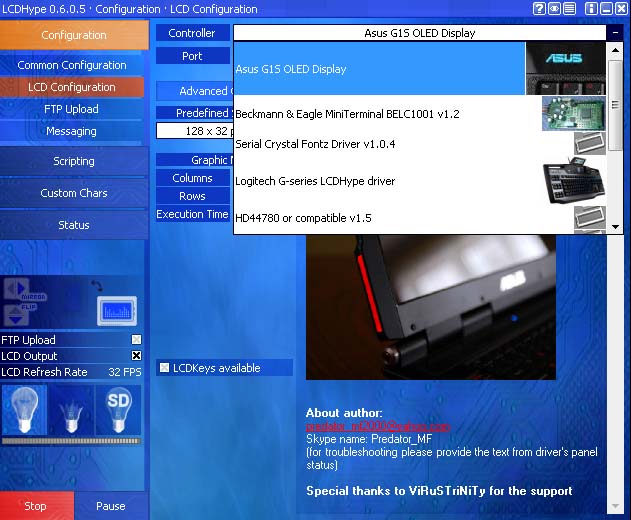This screenshot has width=631, height=520.
Task: Click the driver list scroll down arrow
Action: (x=615, y=227)
